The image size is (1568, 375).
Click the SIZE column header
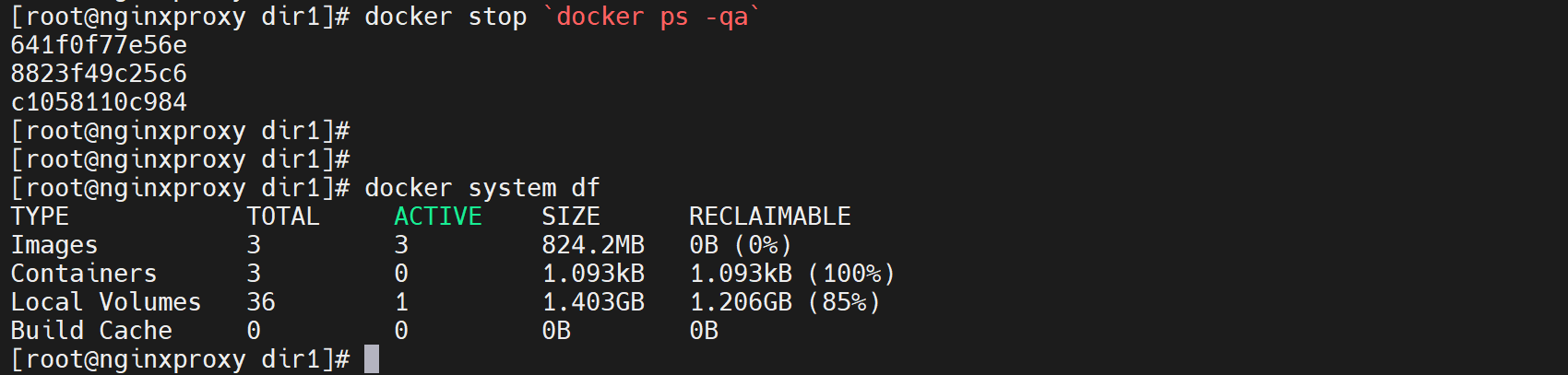point(571,217)
